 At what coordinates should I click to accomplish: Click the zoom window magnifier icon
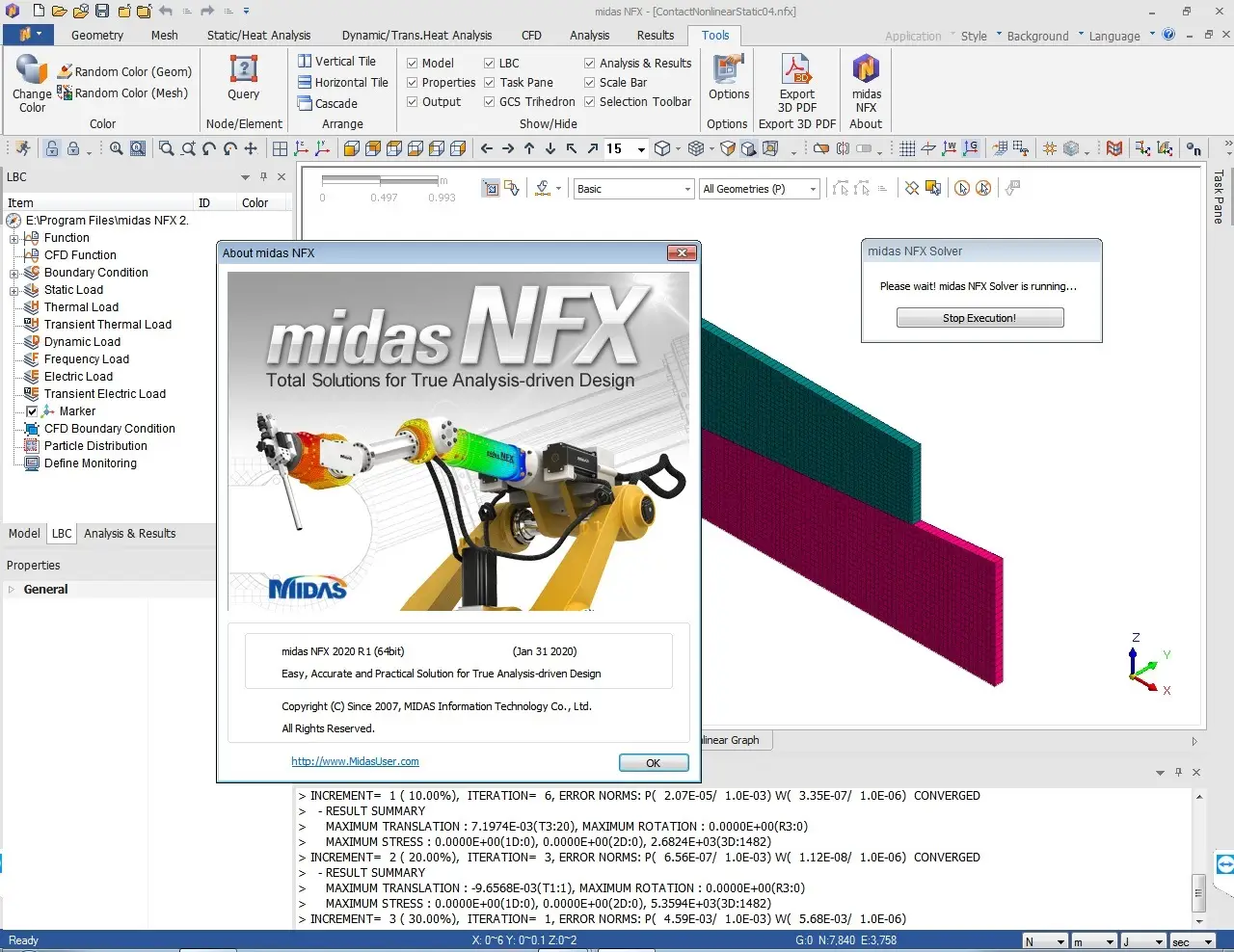166,148
